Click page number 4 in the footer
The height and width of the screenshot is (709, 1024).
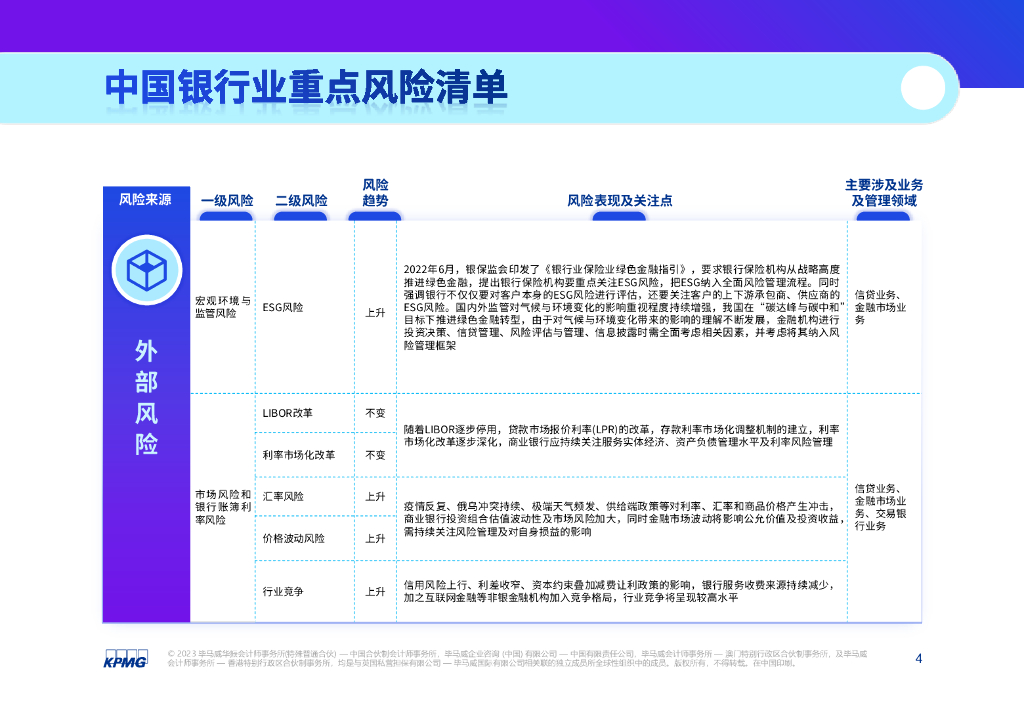[919, 657]
